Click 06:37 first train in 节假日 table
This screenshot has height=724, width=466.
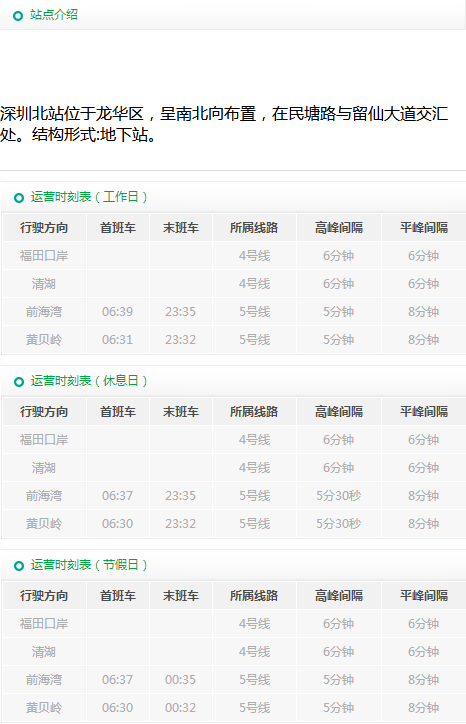117,680
